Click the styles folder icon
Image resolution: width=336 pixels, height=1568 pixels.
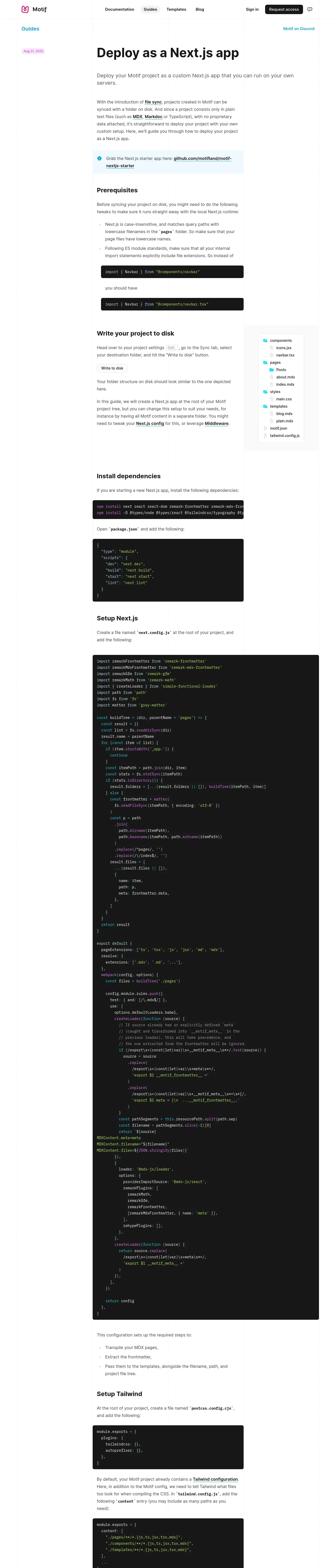click(x=265, y=391)
